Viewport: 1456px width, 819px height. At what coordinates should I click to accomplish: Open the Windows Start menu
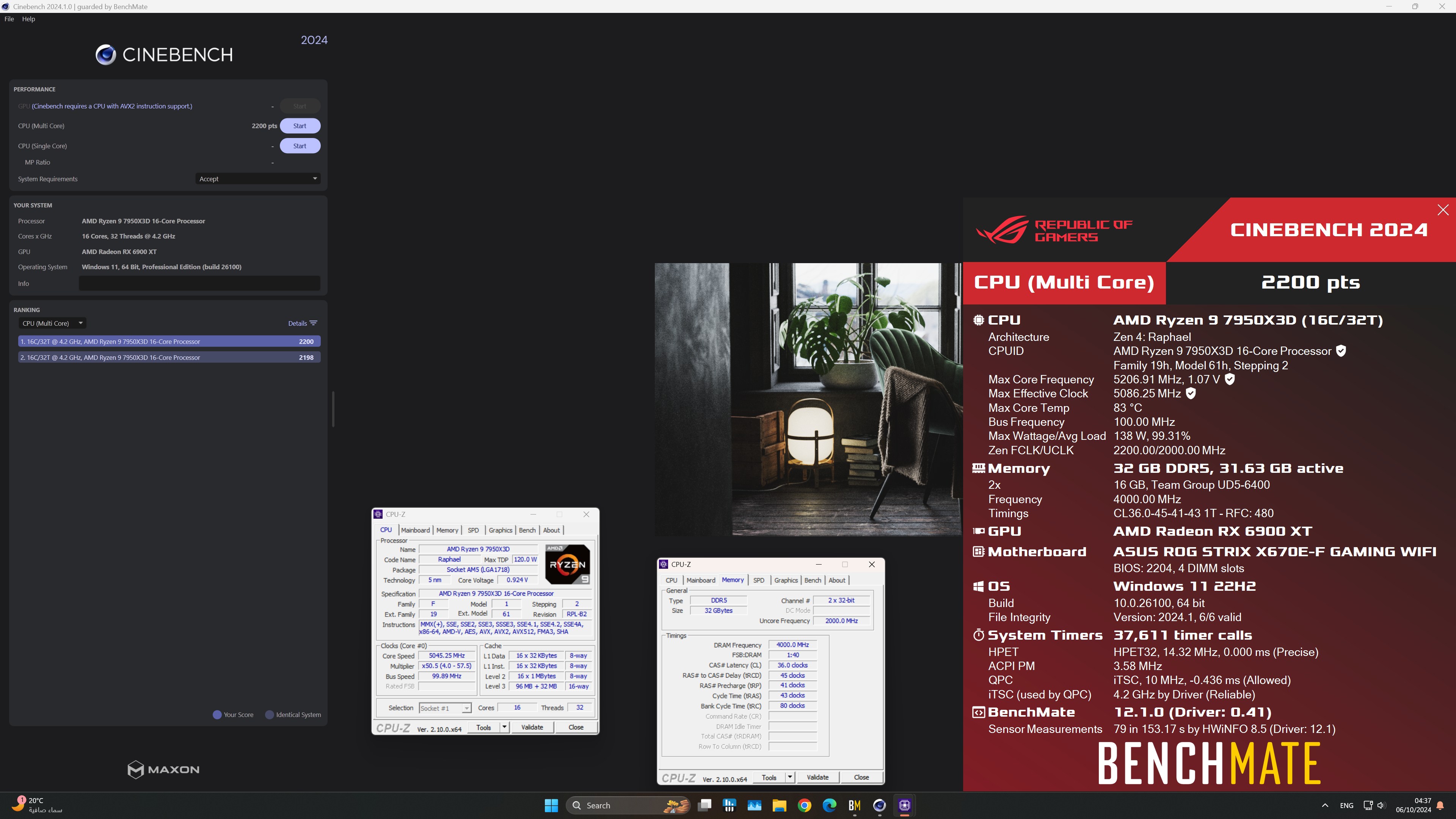tap(551, 805)
